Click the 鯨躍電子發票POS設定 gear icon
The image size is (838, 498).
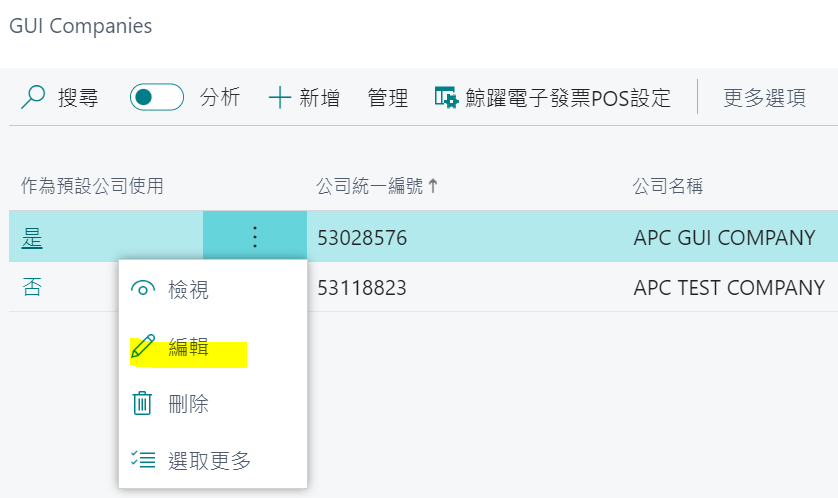tap(446, 97)
